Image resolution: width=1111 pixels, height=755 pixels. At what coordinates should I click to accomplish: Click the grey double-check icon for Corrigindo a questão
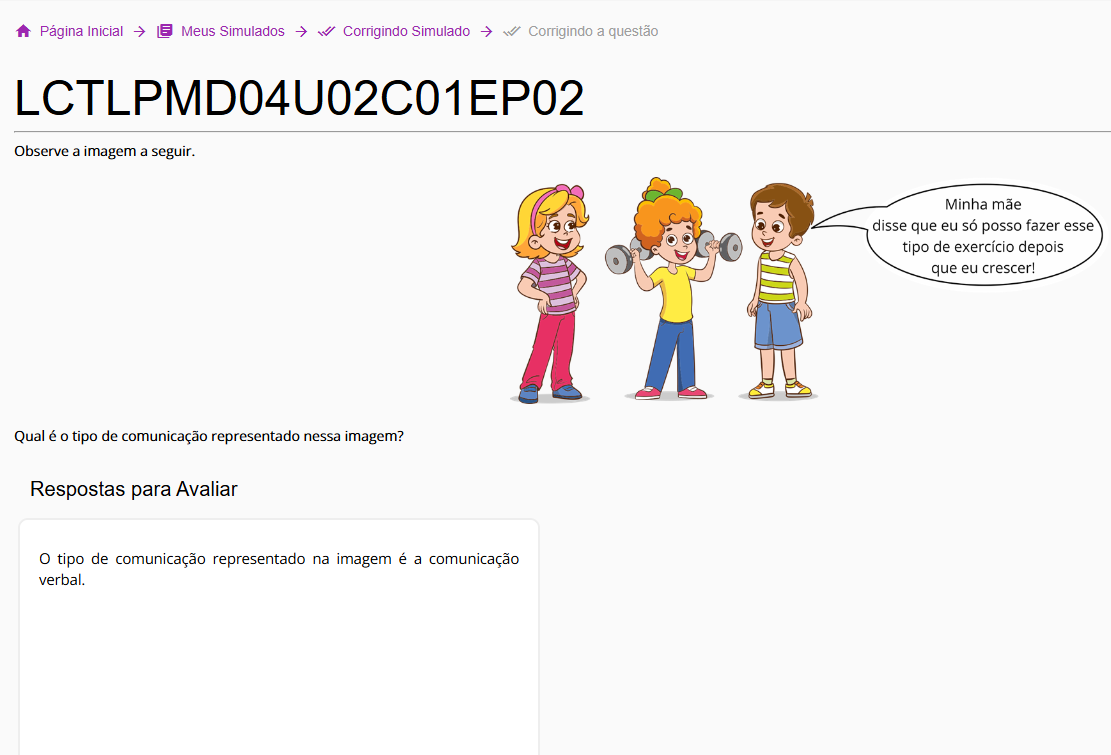(512, 31)
